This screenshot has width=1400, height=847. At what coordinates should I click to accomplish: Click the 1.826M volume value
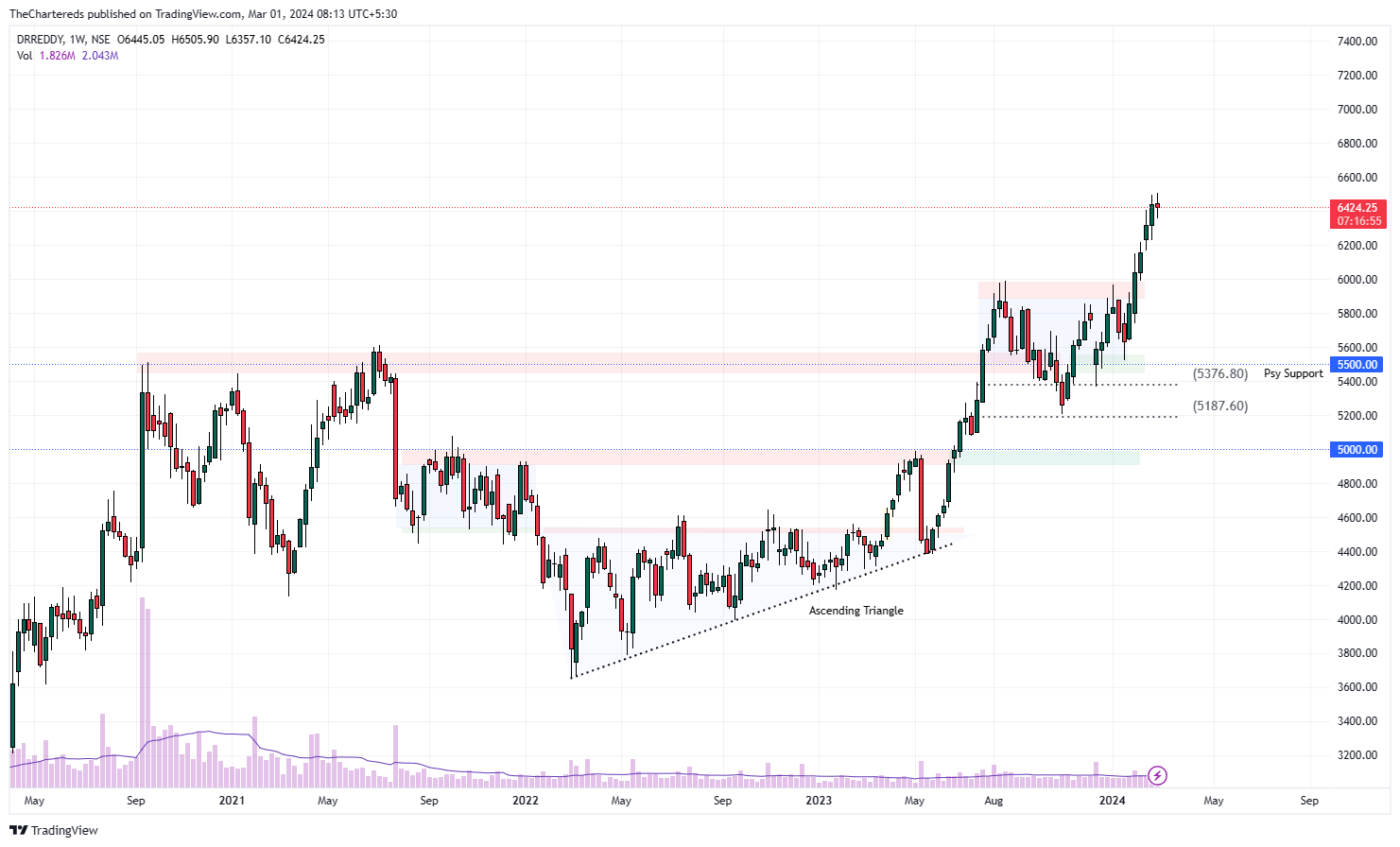point(58,56)
